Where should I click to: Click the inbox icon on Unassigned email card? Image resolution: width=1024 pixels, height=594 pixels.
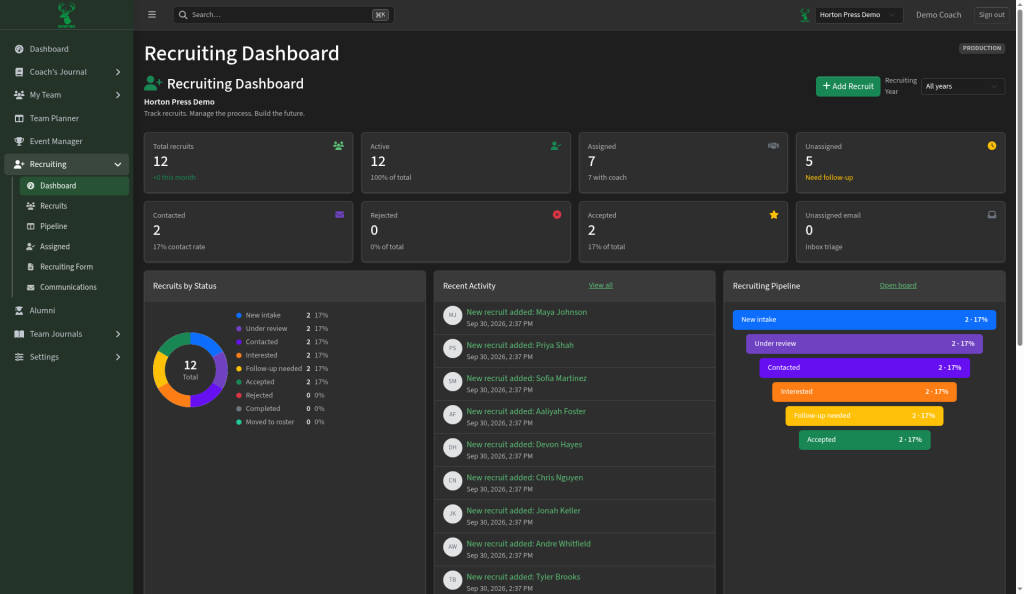tap(991, 214)
